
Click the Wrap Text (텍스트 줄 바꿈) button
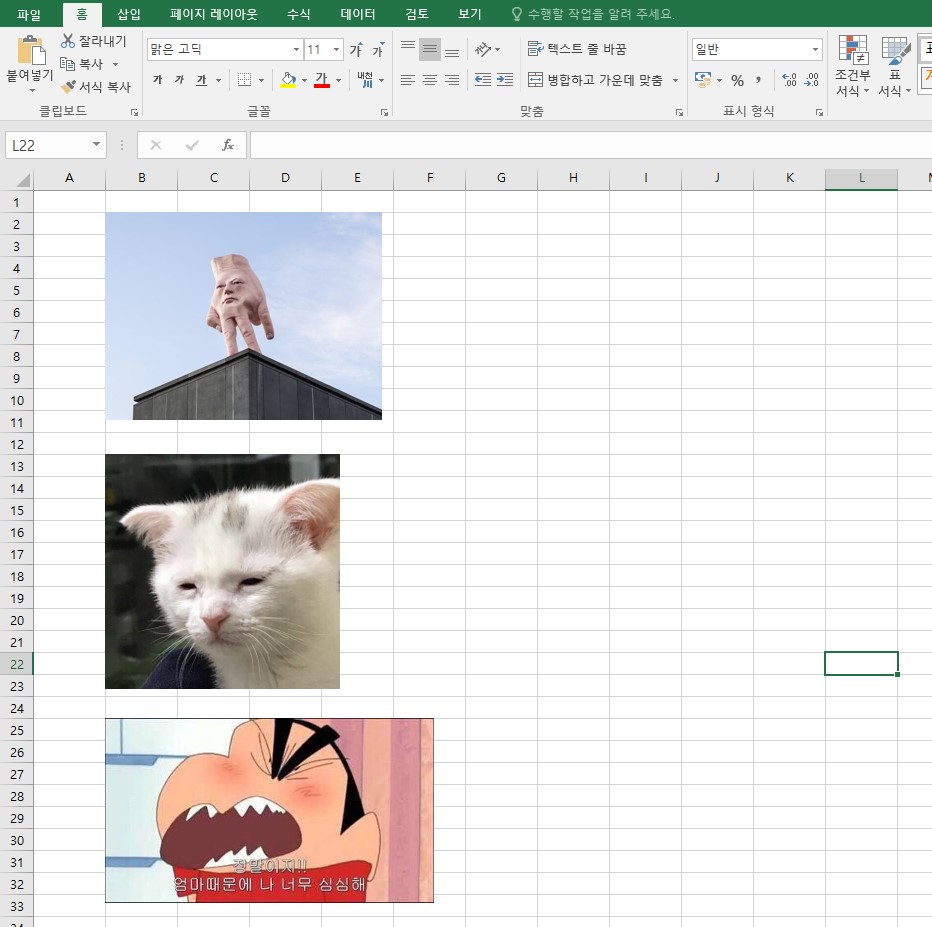[577, 49]
